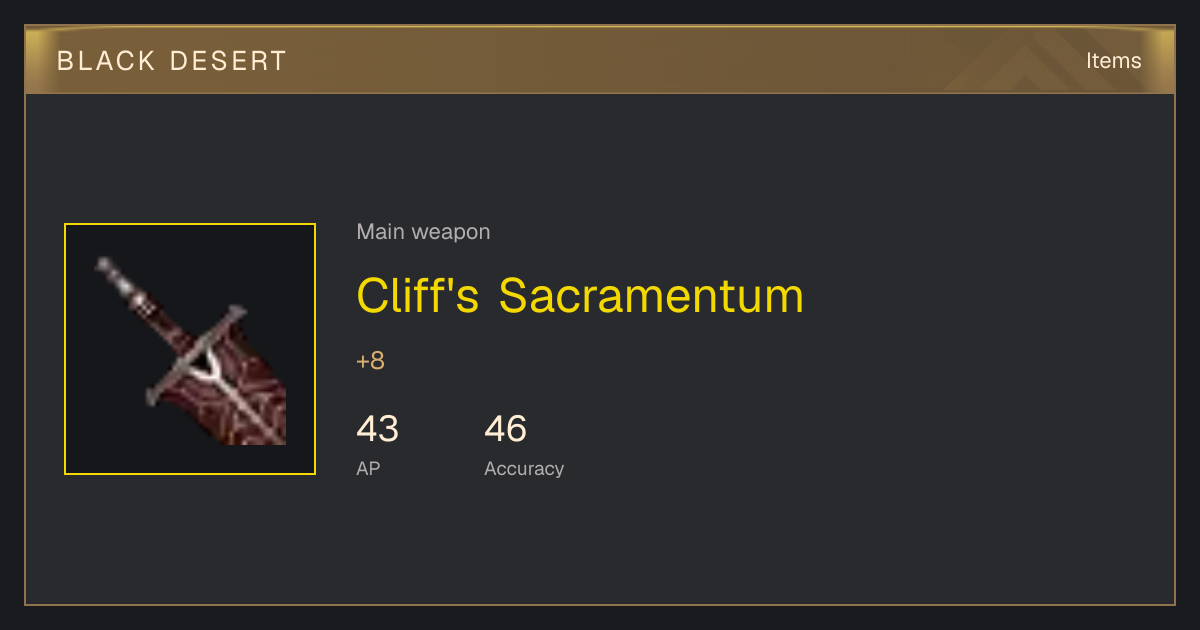Click the AP stat label
The width and height of the screenshot is (1200, 630).
tap(368, 468)
